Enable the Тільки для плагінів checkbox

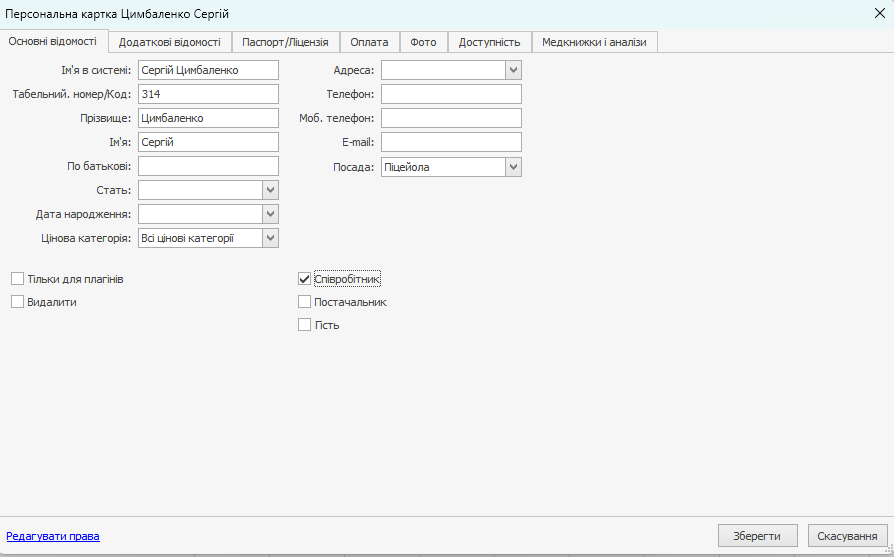[18, 279]
